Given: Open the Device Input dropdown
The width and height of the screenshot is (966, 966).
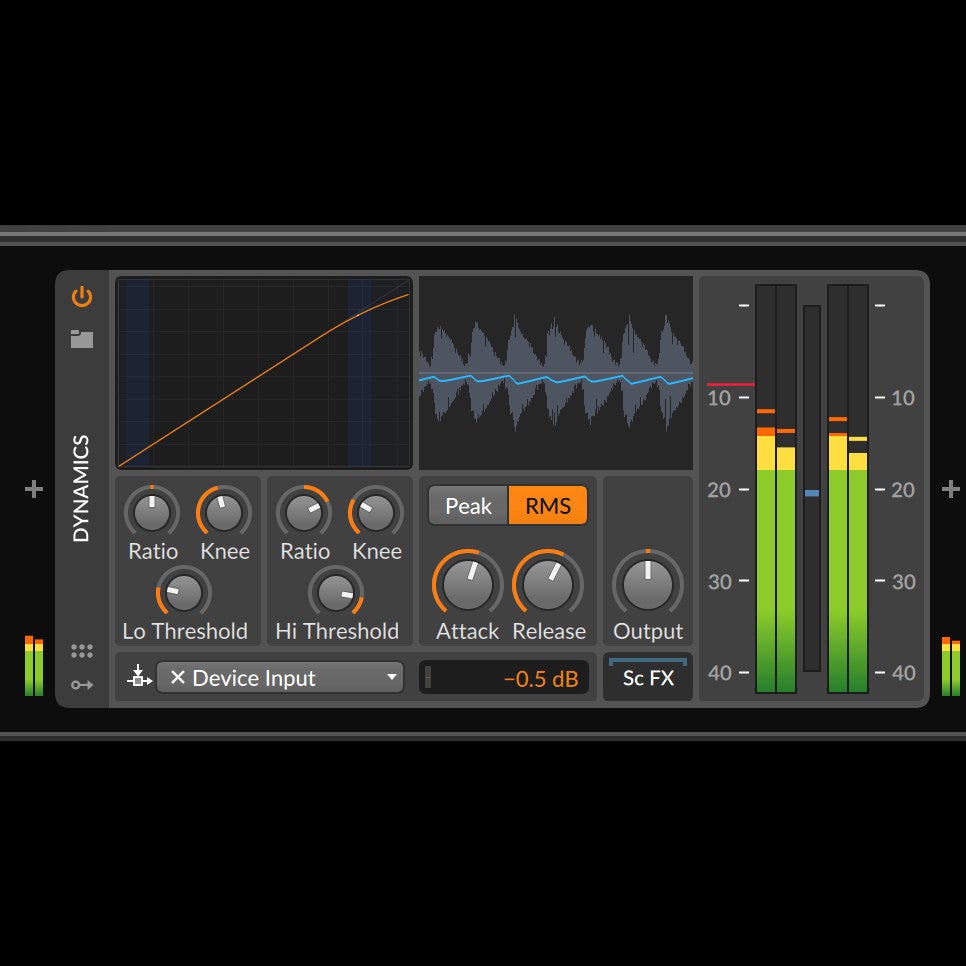Looking at the screenshot, I should click(280, 678).
